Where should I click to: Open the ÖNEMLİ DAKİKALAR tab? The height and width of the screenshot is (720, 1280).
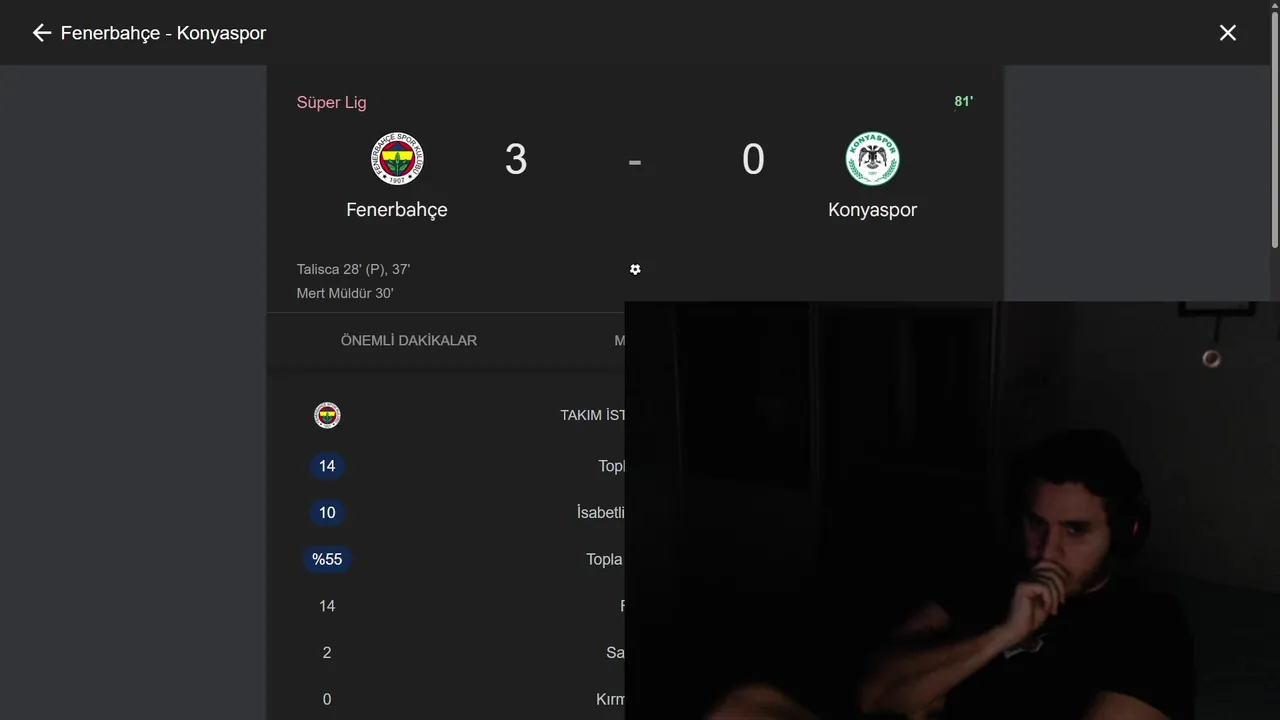tap(409, 340)
